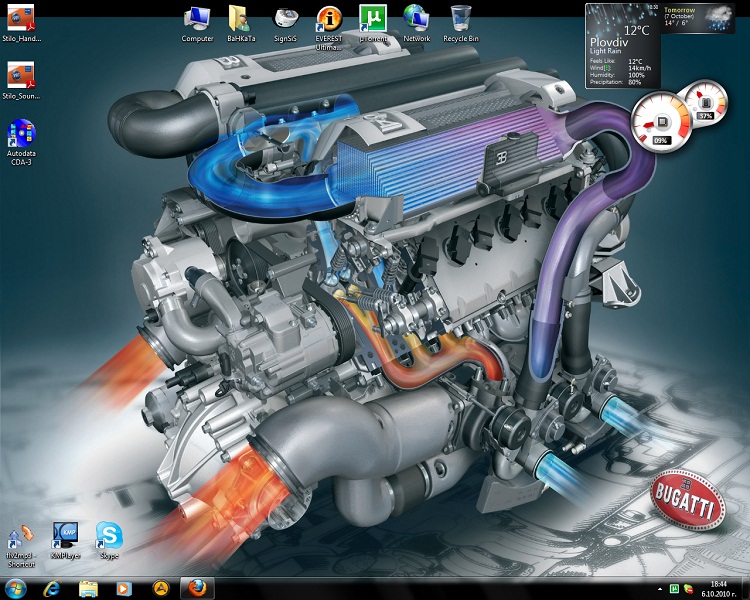Open the BaHKaTa folder
The width and height of the screenshot is (750, 600).
[240, 19]
